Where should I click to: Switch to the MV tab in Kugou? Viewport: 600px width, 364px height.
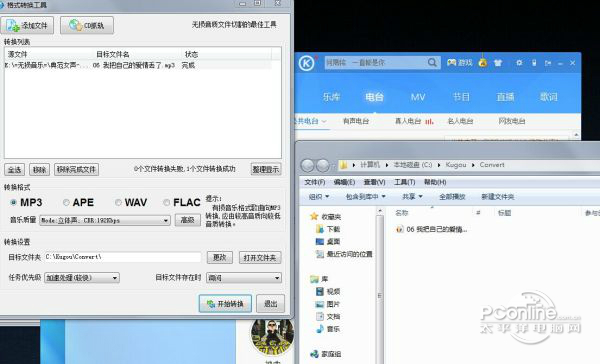418,97
